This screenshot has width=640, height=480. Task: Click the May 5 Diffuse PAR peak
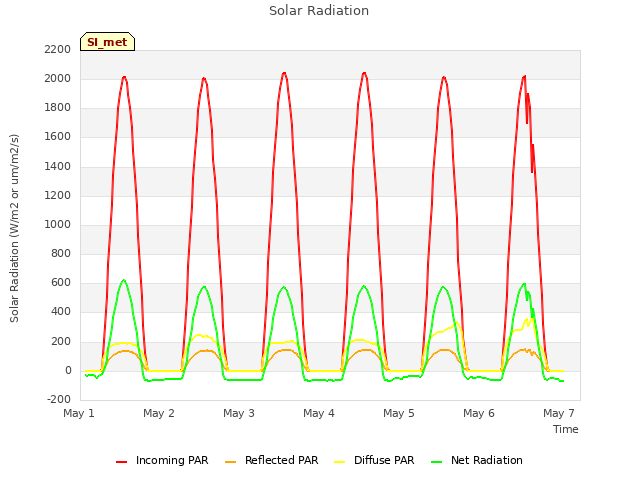pos(457,322)
